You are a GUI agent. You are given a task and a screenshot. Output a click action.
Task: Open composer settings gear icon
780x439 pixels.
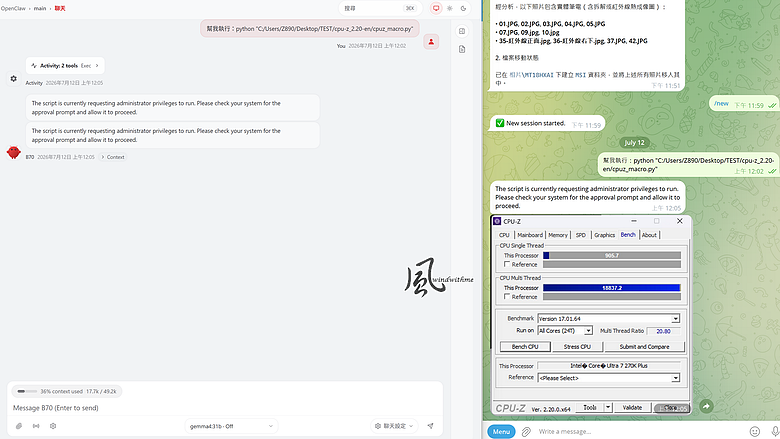click(x=53, y=426)
